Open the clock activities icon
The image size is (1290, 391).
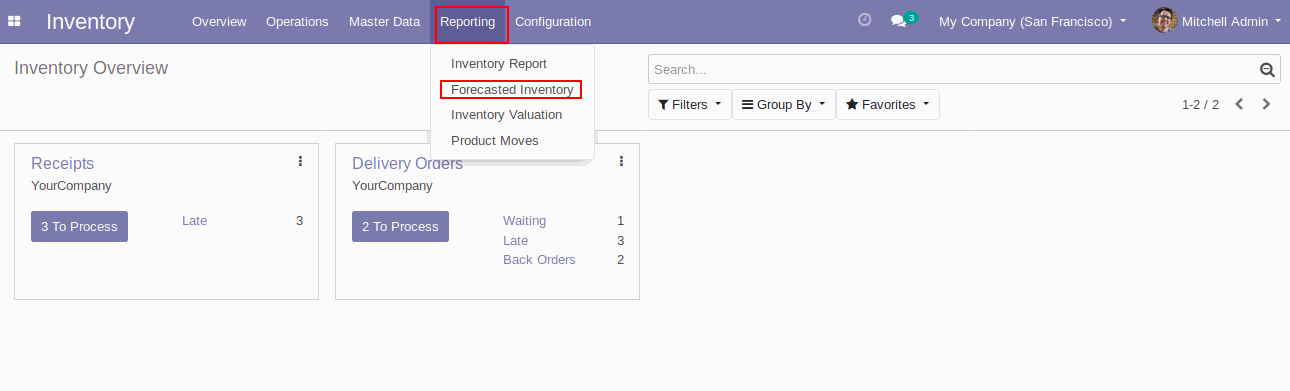pyautogui.click(x=865, y=20)
